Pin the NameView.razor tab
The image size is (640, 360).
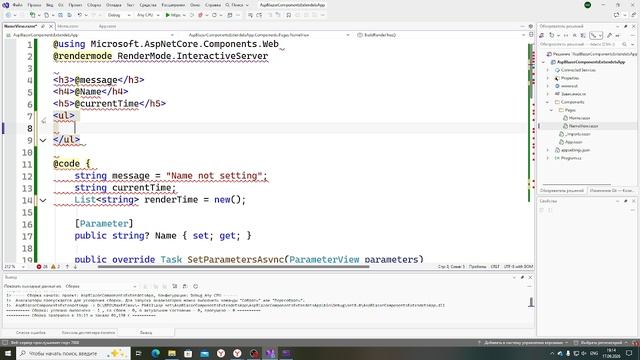pyautogui.click(x=43, y=26)
